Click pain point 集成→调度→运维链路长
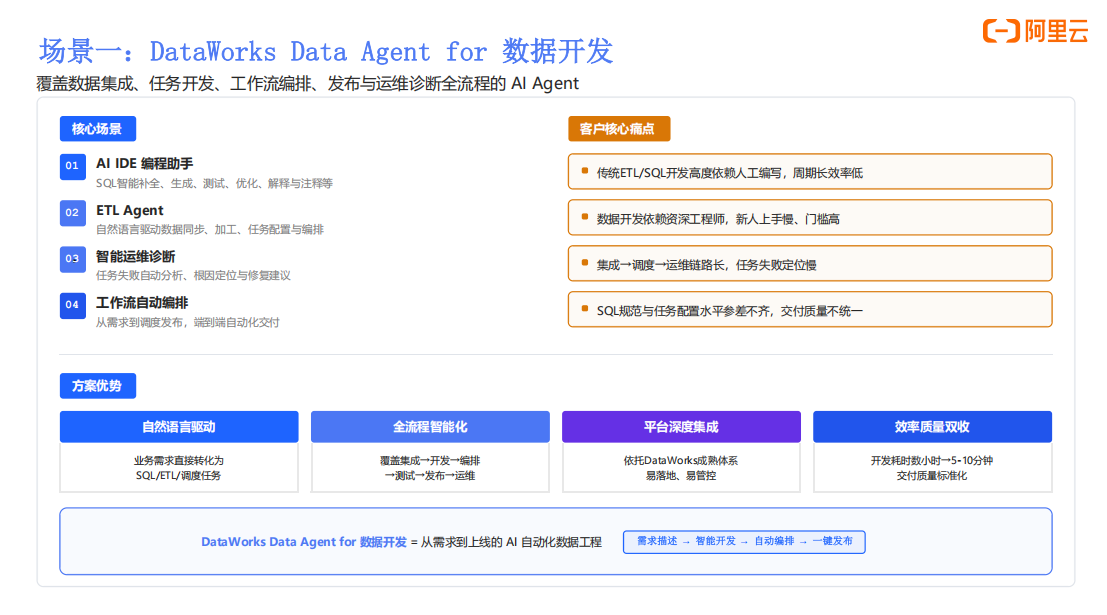 point(810,263)
